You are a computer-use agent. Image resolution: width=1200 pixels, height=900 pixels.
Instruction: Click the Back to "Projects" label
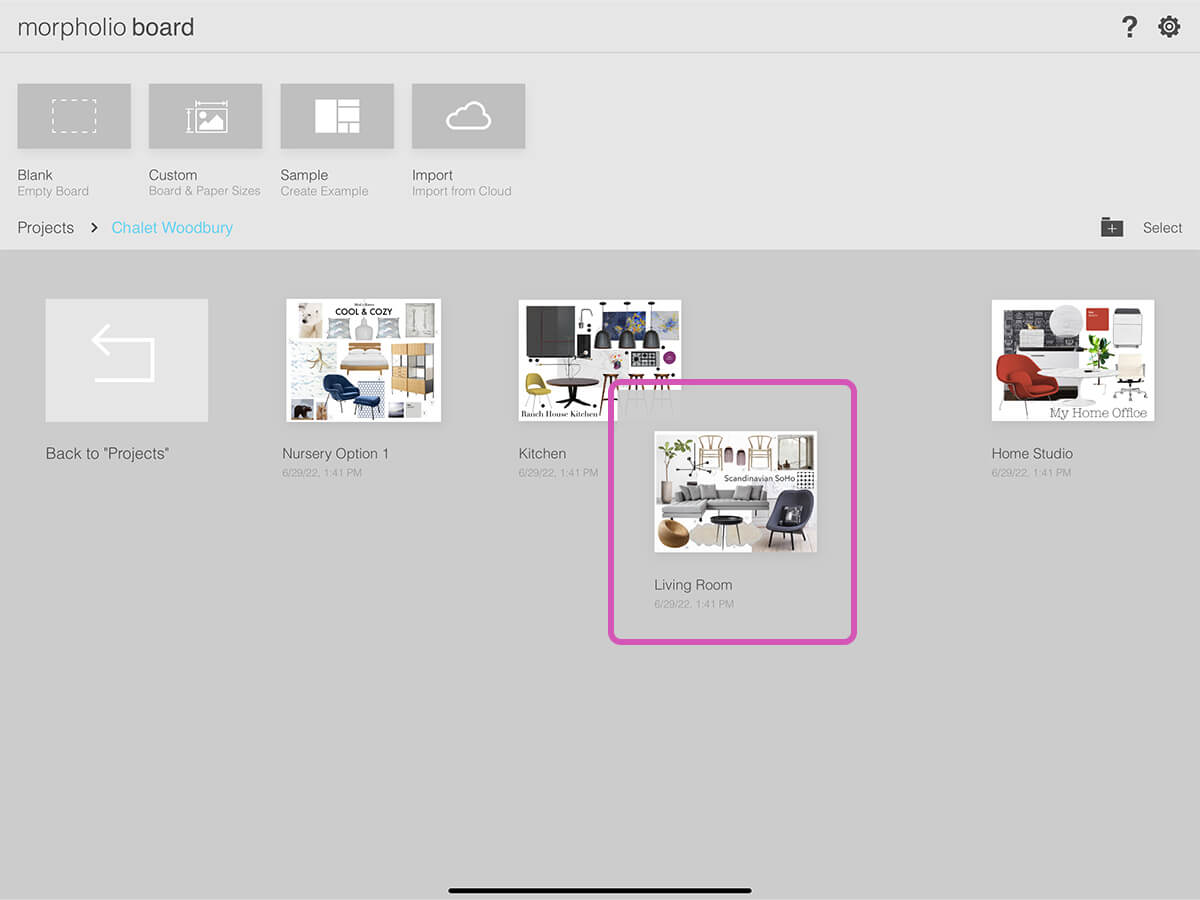(107, 454)
